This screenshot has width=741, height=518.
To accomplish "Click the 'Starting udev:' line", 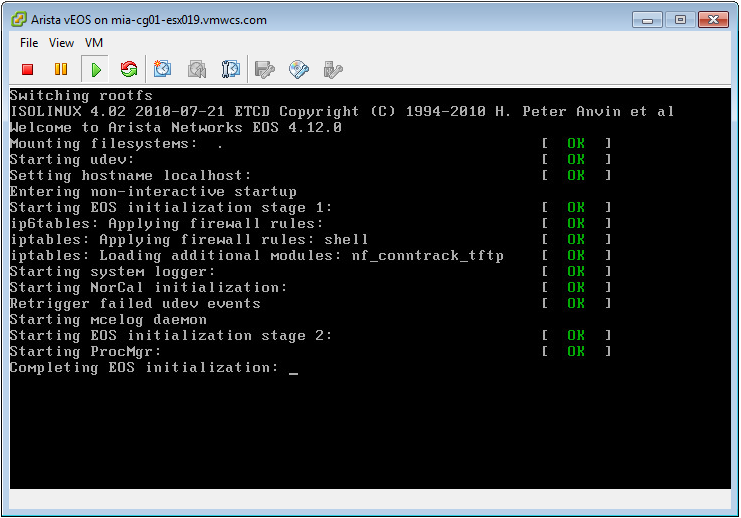I will point(72,159).
